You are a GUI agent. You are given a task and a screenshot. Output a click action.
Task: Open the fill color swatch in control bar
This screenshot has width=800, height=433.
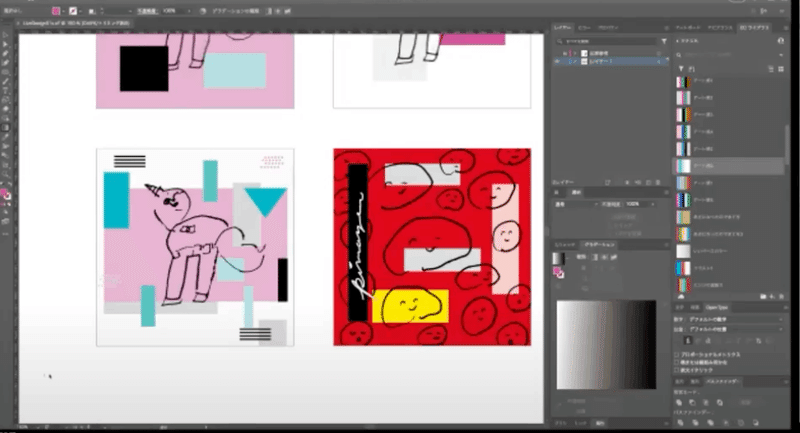(56, 11)
